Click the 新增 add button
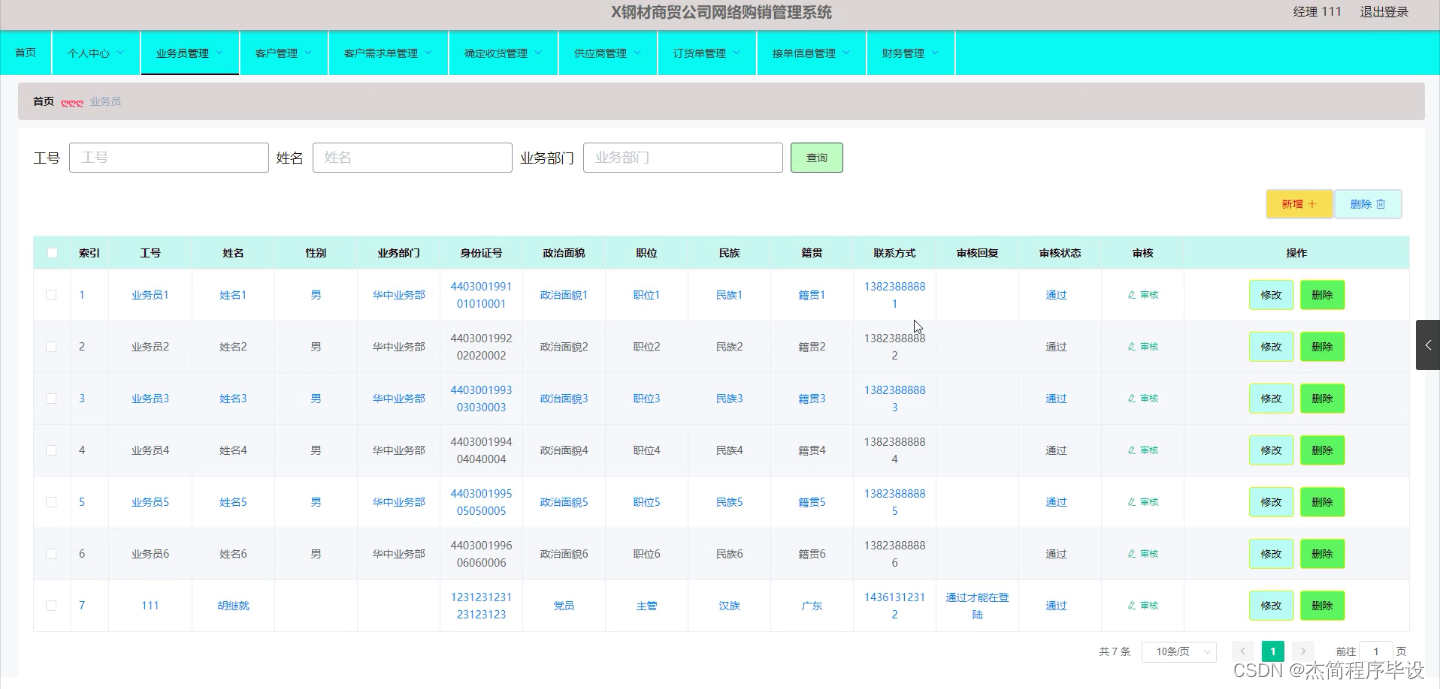Viewport: 1440px width, 689px height. coord(1300,204)
